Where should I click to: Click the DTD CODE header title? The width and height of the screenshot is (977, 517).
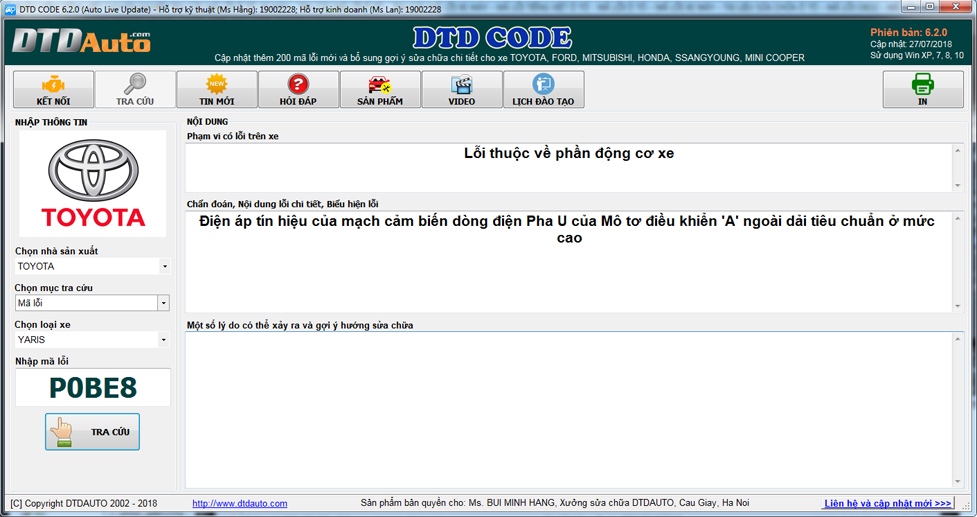click(492, 38)
